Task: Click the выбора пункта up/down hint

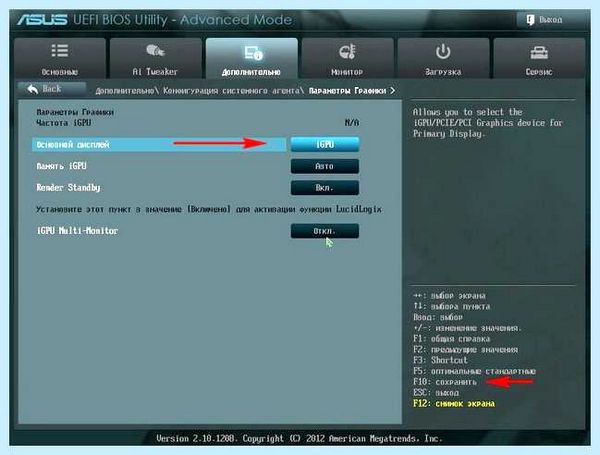Action: coord(452,307)
